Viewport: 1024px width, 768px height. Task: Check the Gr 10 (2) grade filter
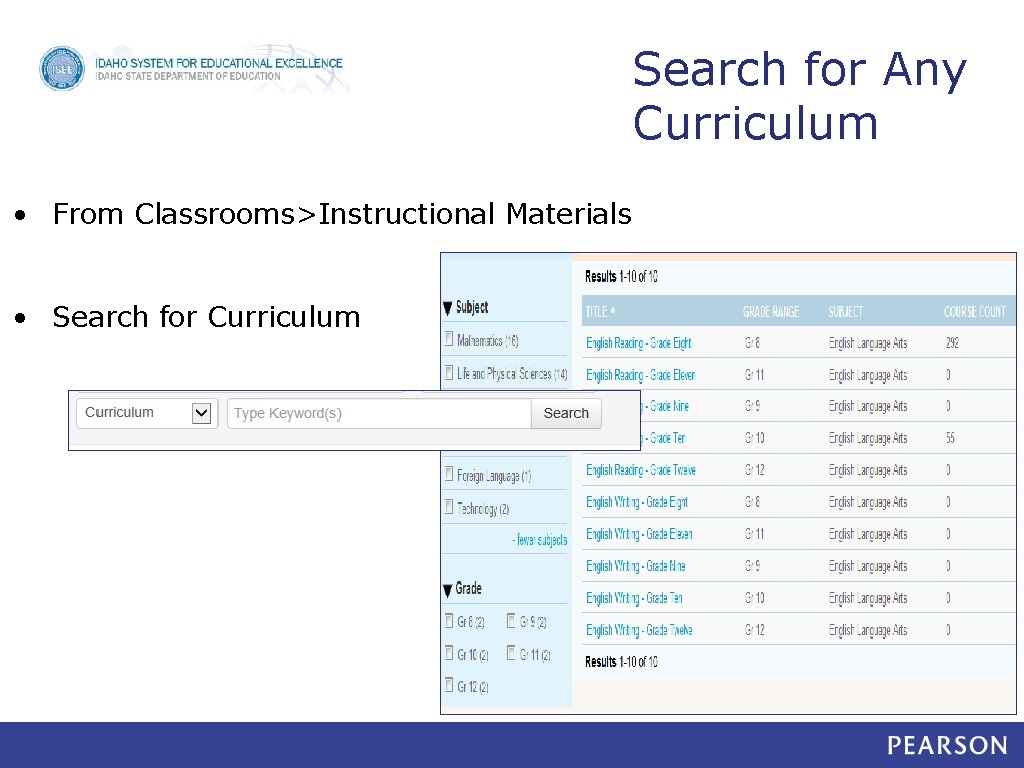click(x=449, y=652)
